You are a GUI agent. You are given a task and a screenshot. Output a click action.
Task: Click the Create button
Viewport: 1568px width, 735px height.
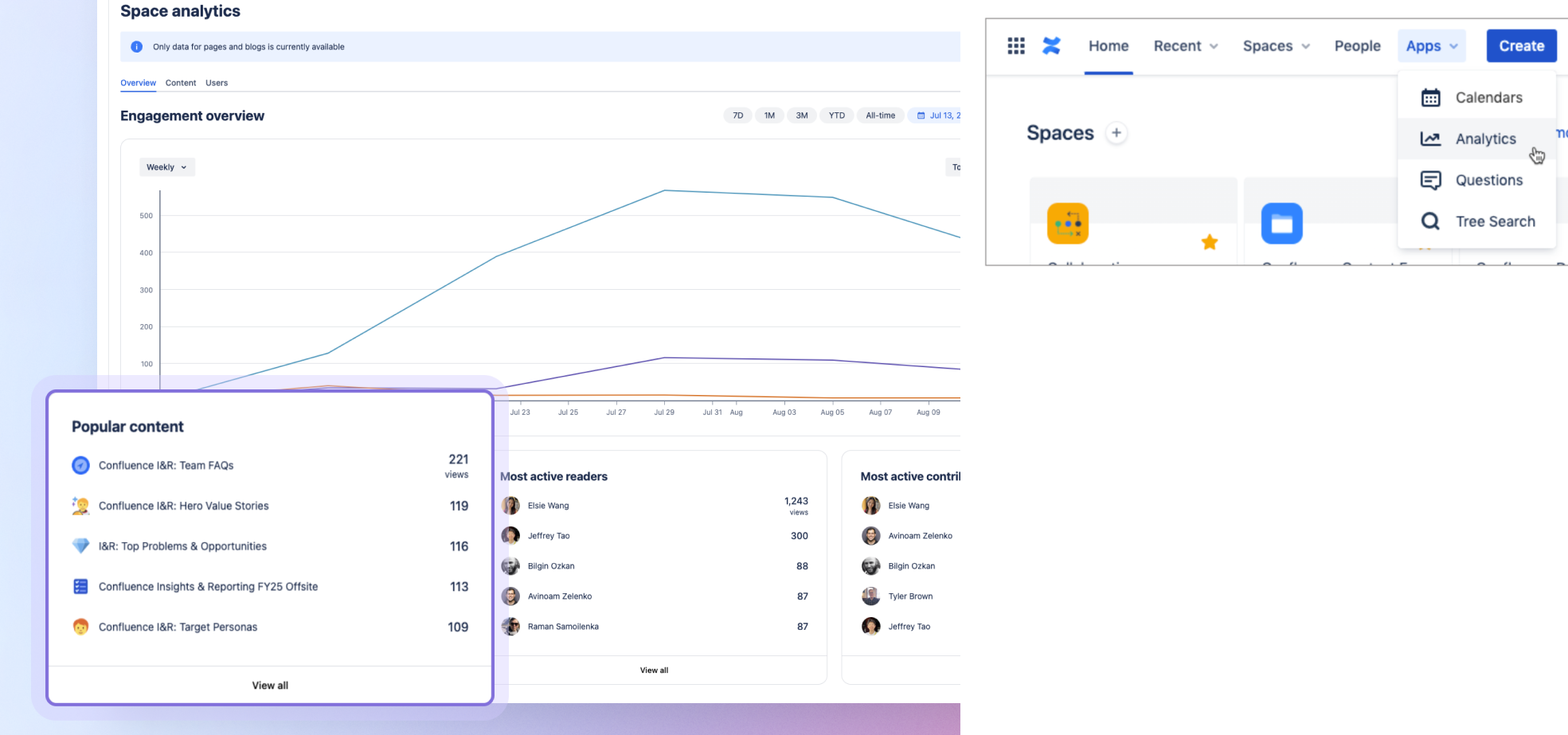1521,46
